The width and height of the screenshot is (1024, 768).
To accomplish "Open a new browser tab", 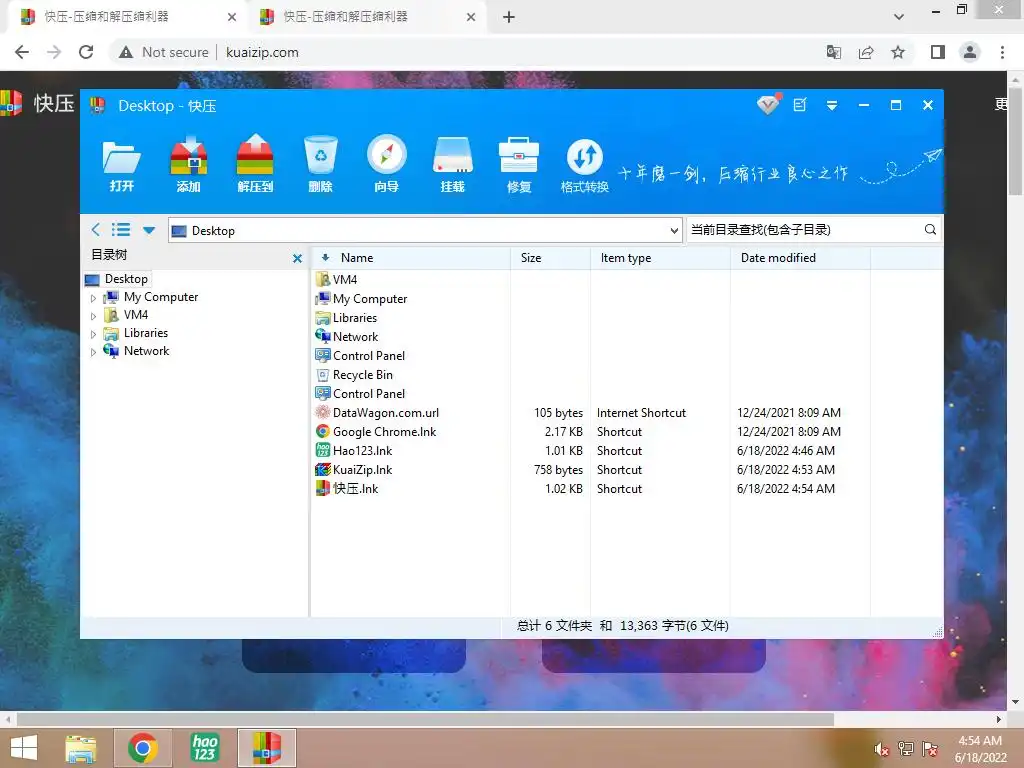I will coord(509,17).
